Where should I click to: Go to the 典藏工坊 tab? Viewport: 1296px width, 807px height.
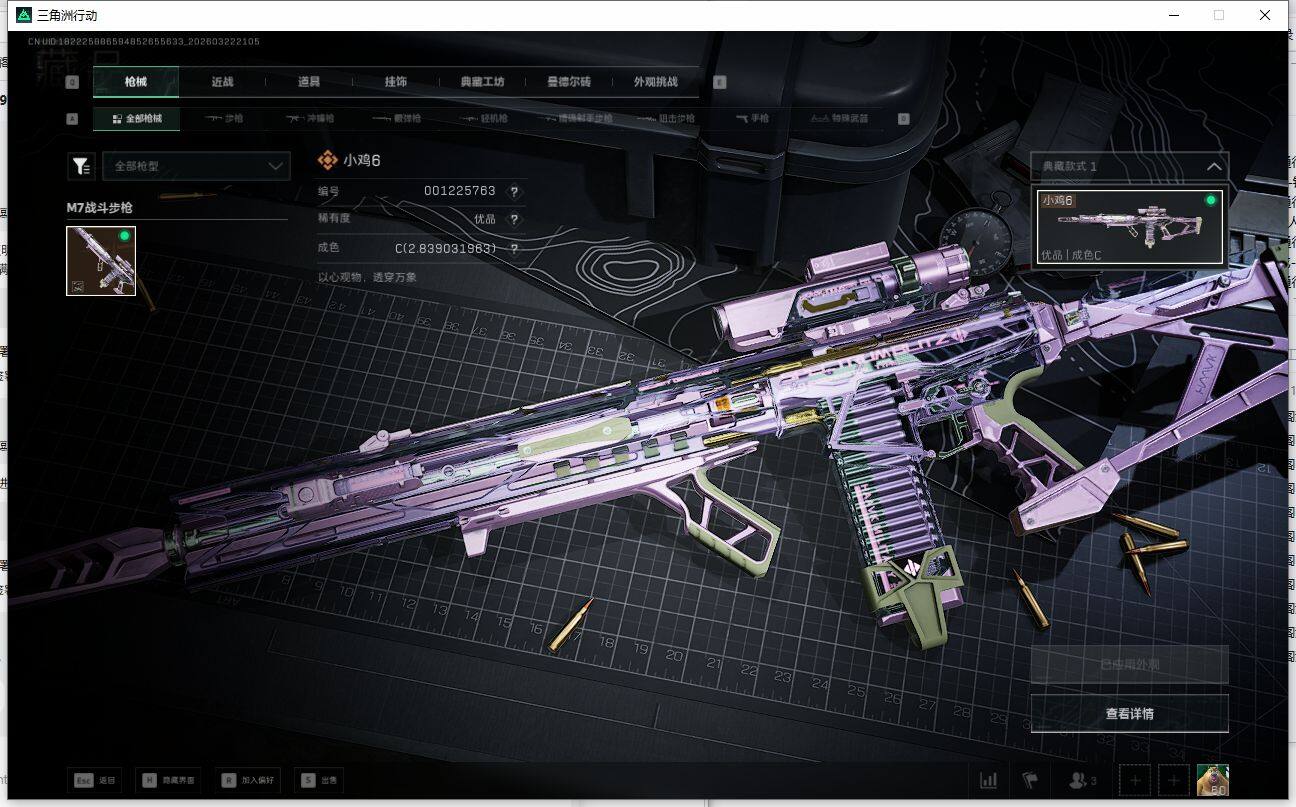pyautogui.click(x=482, y=82)
